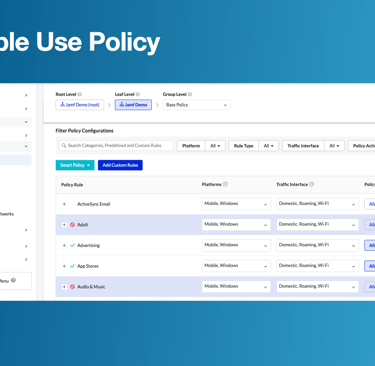Expand the Adult rule row
The width and height of the screenshot is (375, 366).
click(x=64, y=225)
